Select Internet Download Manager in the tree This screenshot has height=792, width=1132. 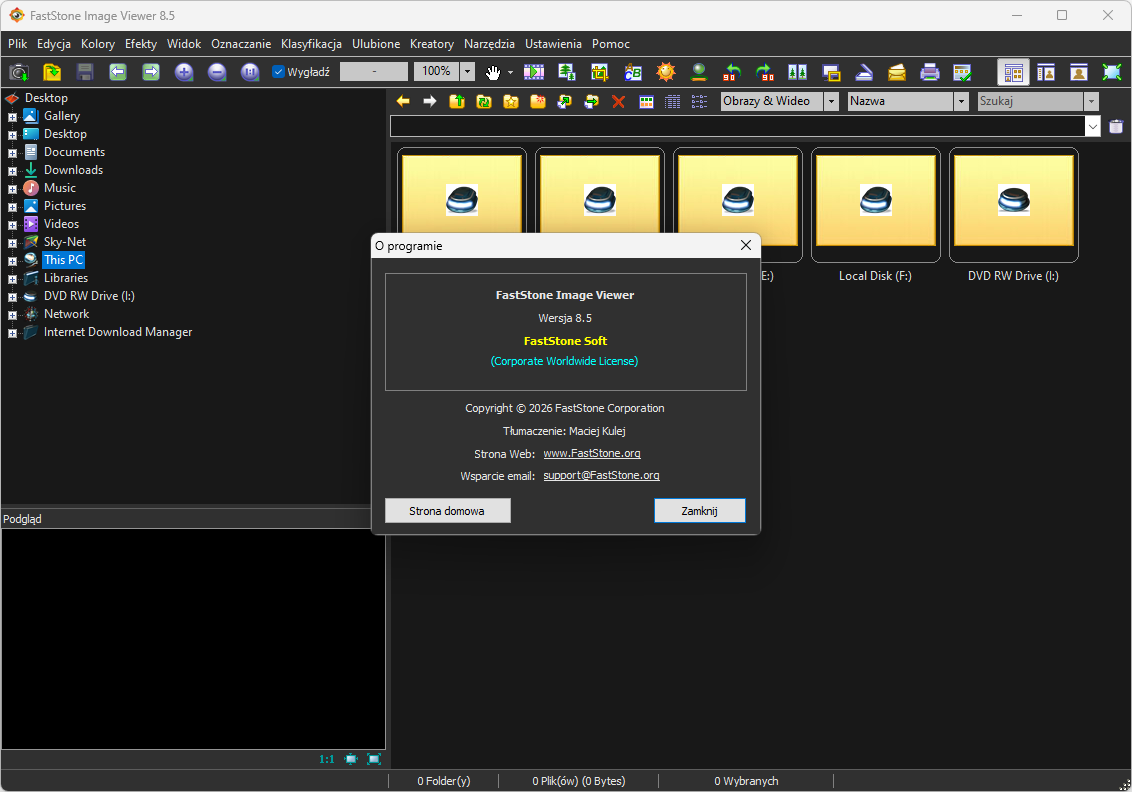(x=118, y=332)
